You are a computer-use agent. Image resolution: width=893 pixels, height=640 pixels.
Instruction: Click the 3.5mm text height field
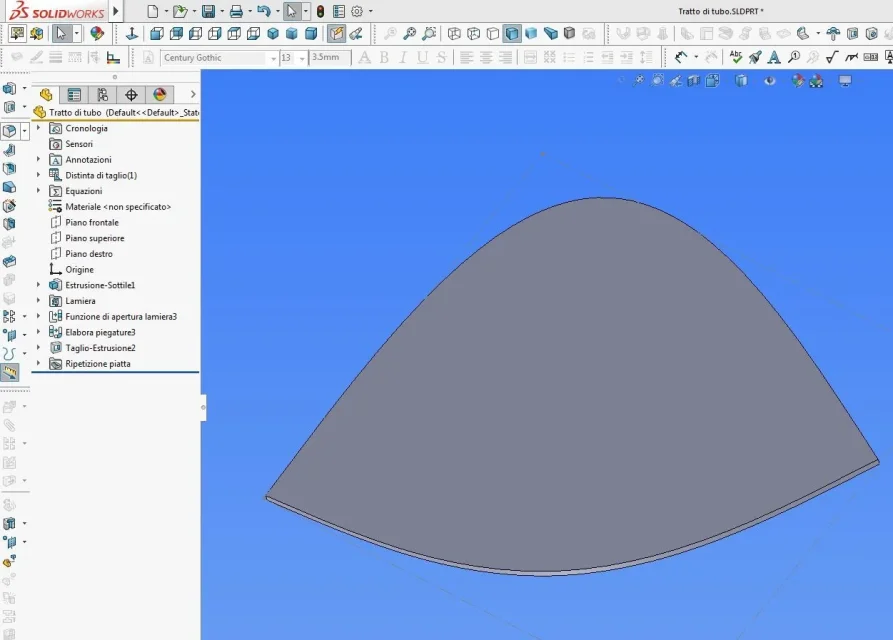point(330,58)
